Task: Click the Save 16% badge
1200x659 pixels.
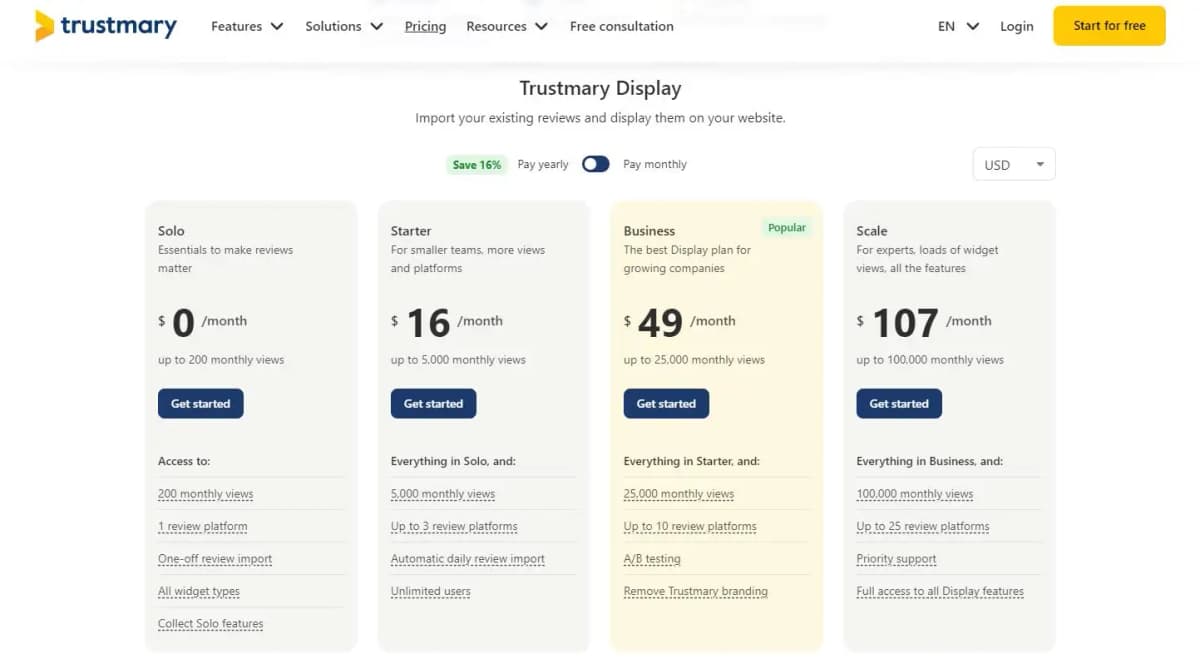Action: point(477,165)
